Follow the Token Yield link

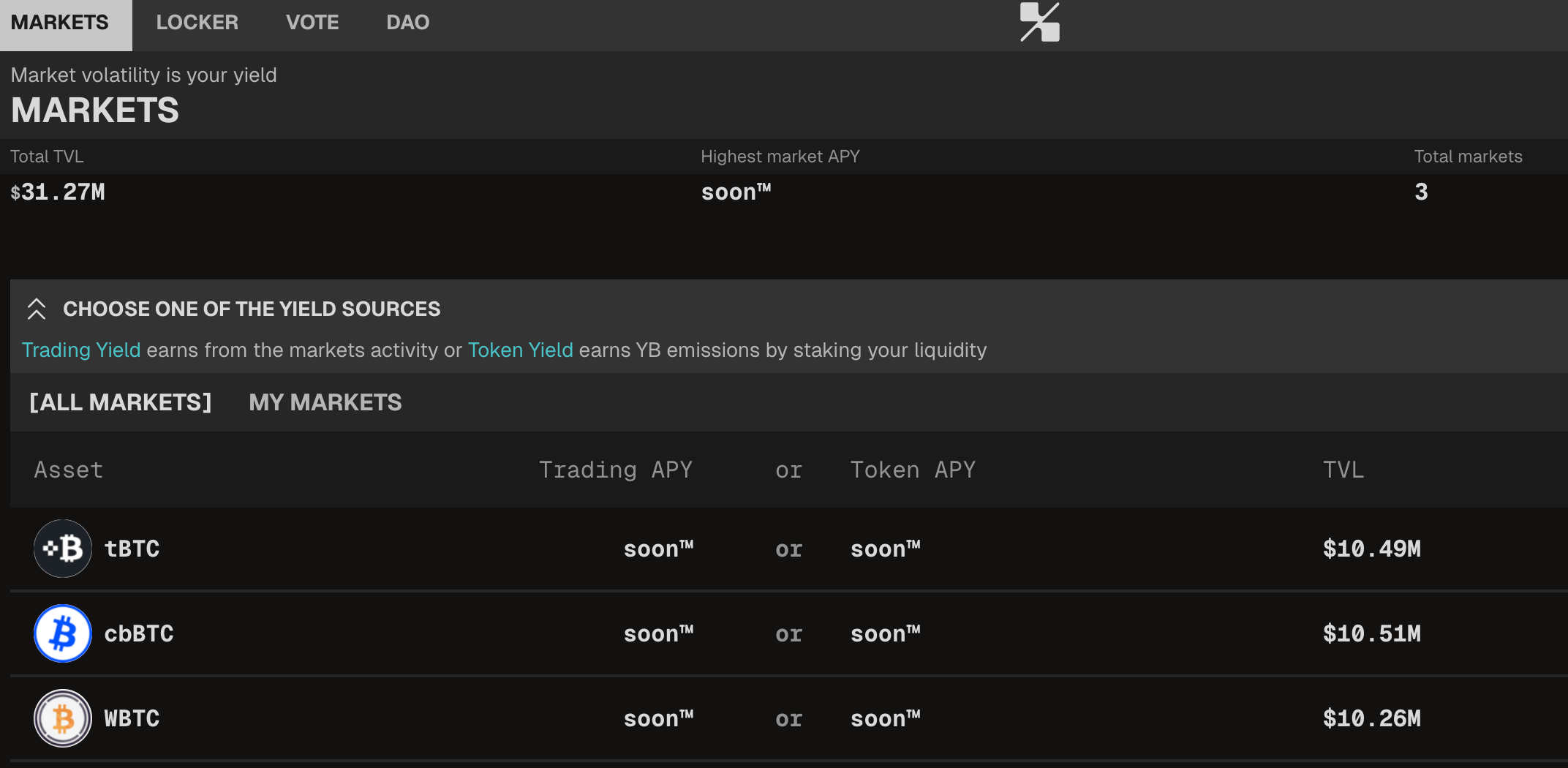tap(520, 350)
